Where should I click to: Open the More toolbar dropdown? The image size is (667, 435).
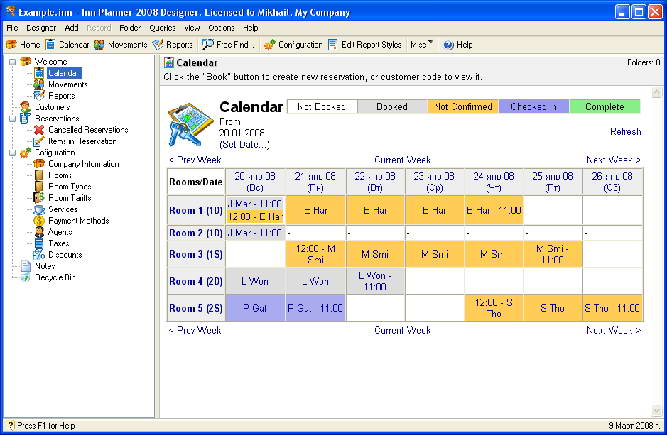tap(421, 45)
